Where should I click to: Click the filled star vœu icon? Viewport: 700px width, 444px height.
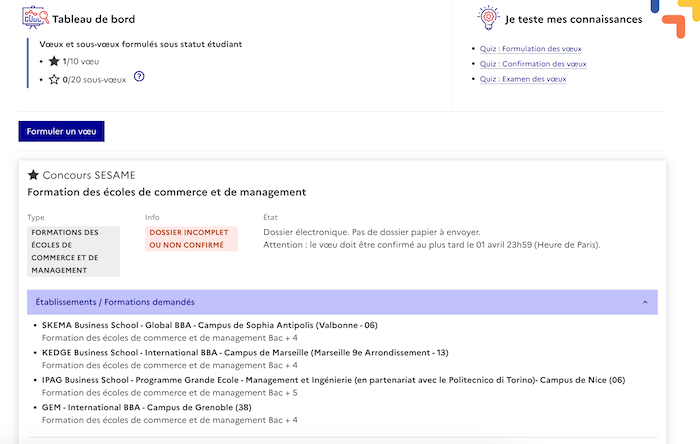coord(54,61)
